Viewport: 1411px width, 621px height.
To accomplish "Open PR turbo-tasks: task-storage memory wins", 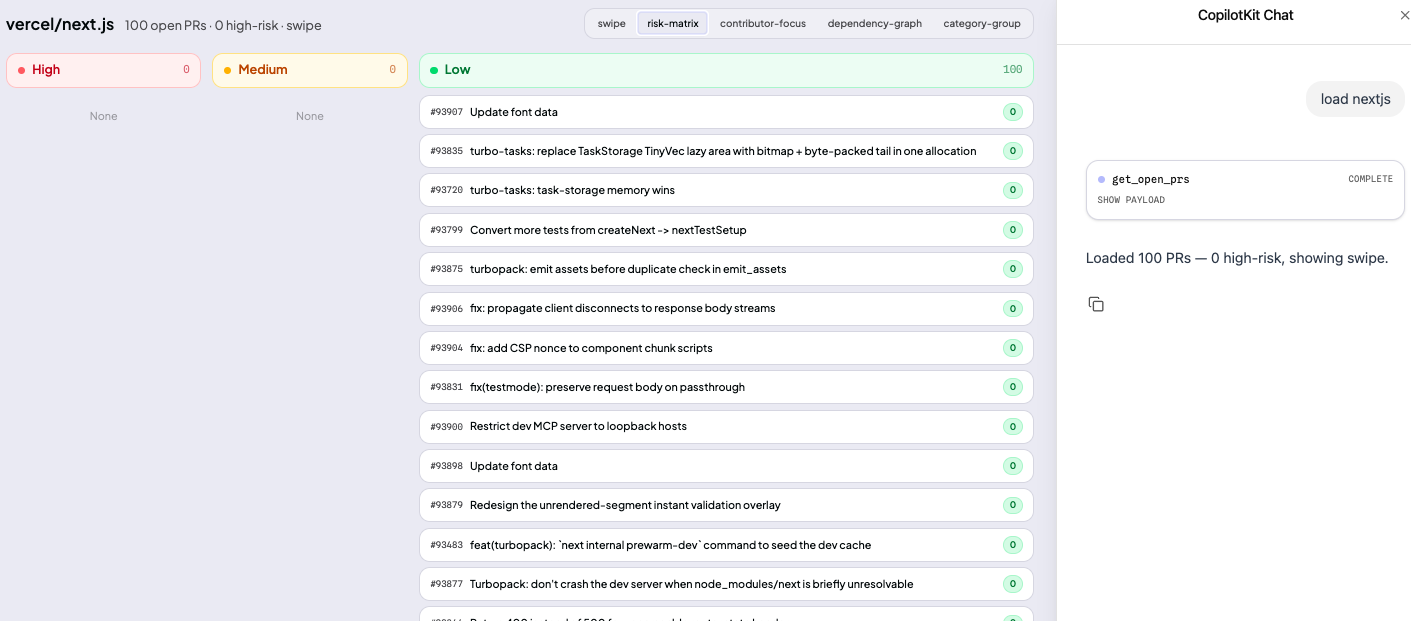I will tap(726, 190).
